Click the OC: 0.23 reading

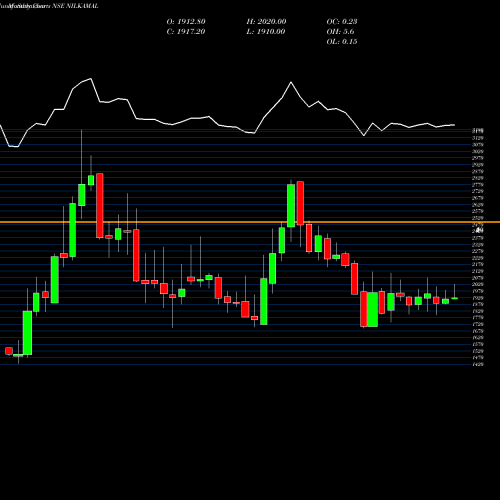point(342,21)
